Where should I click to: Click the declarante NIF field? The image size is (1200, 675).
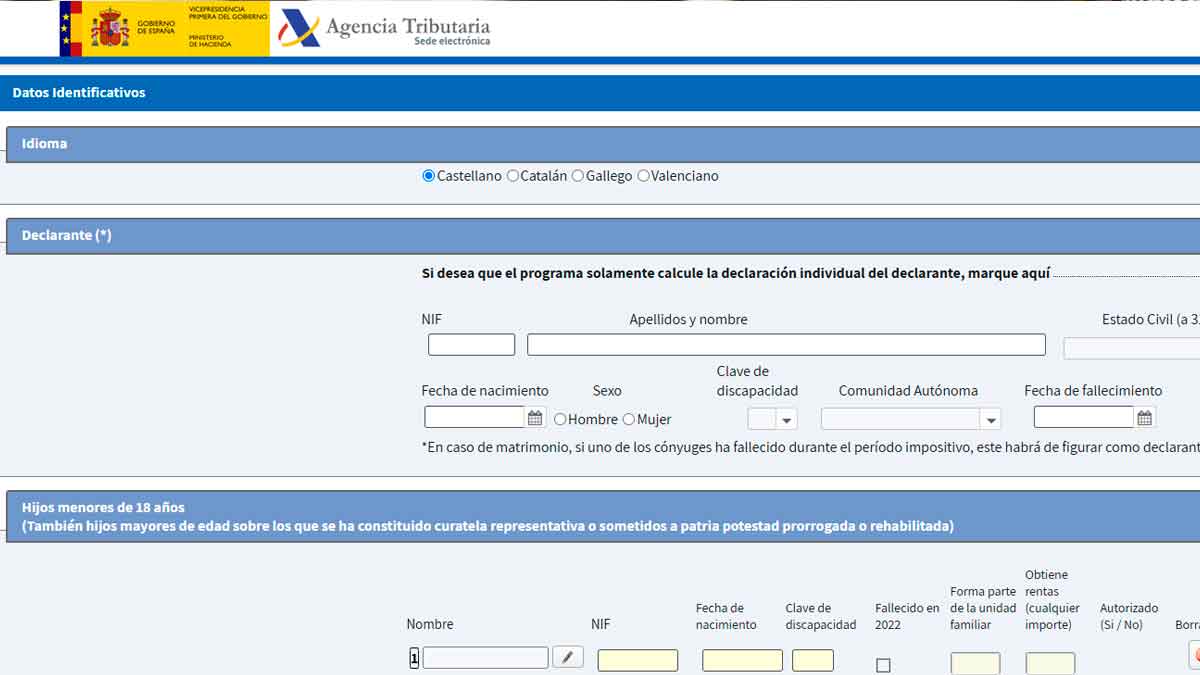click(x=471, y=345)
